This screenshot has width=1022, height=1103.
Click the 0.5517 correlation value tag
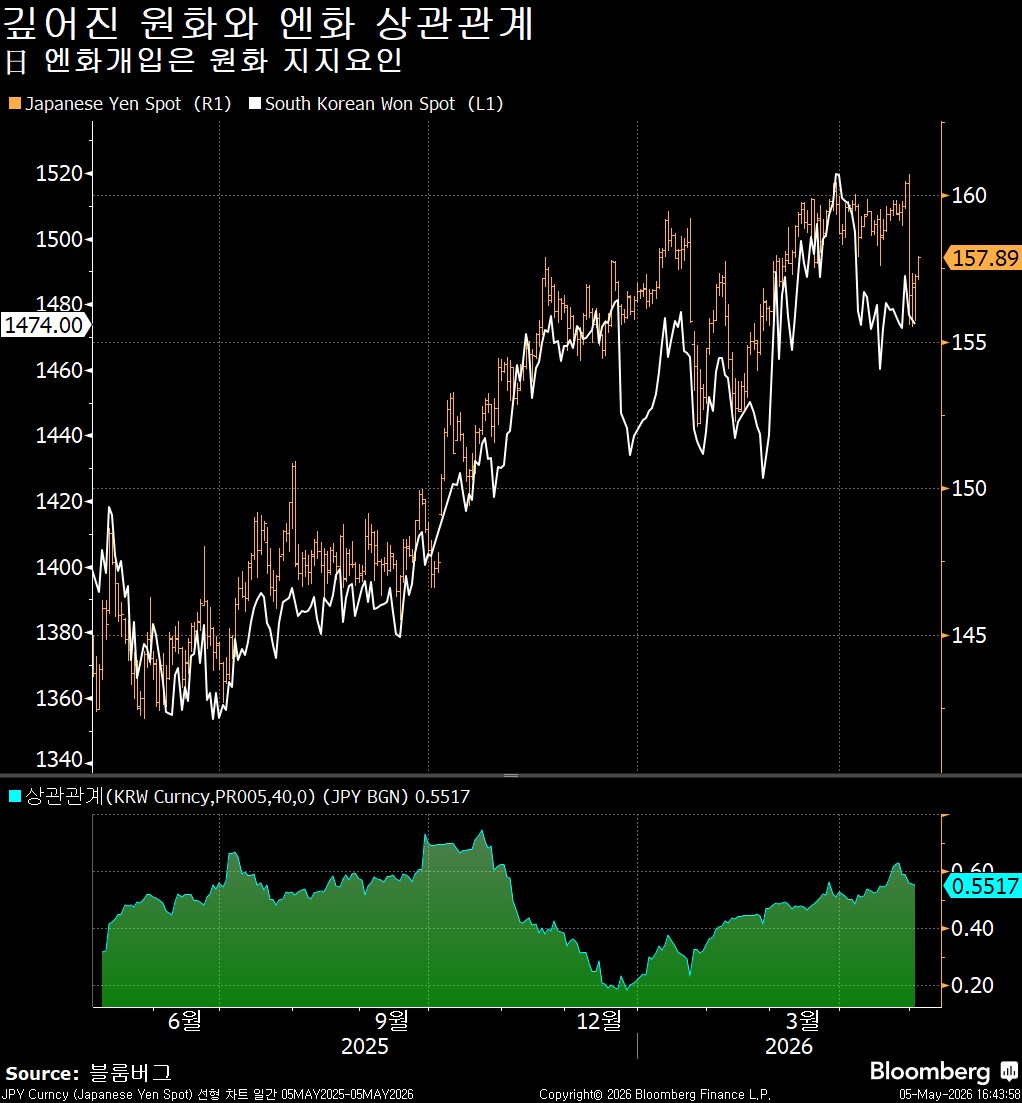983,886
